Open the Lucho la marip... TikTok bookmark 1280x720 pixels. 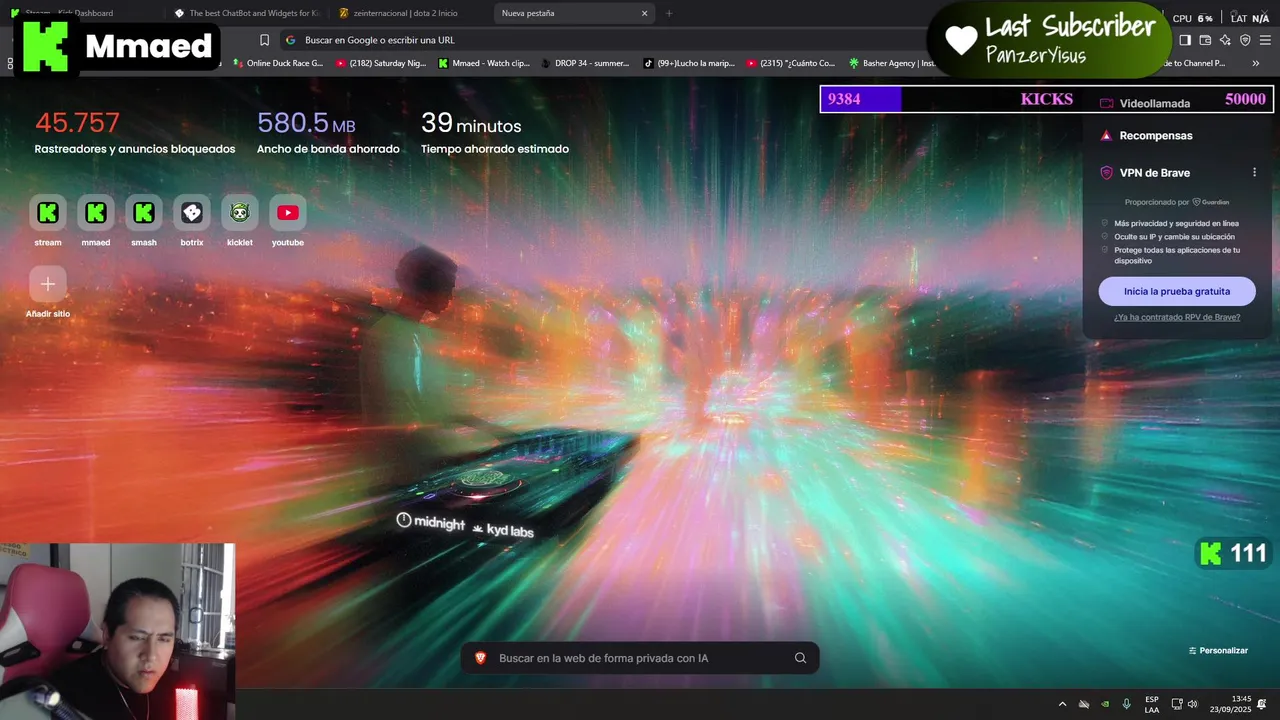689,63
